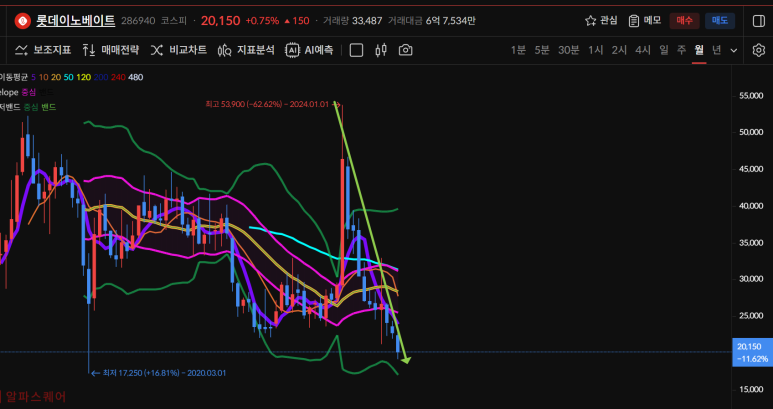Click the blue 매도 sell button

[x=720, y=21]
